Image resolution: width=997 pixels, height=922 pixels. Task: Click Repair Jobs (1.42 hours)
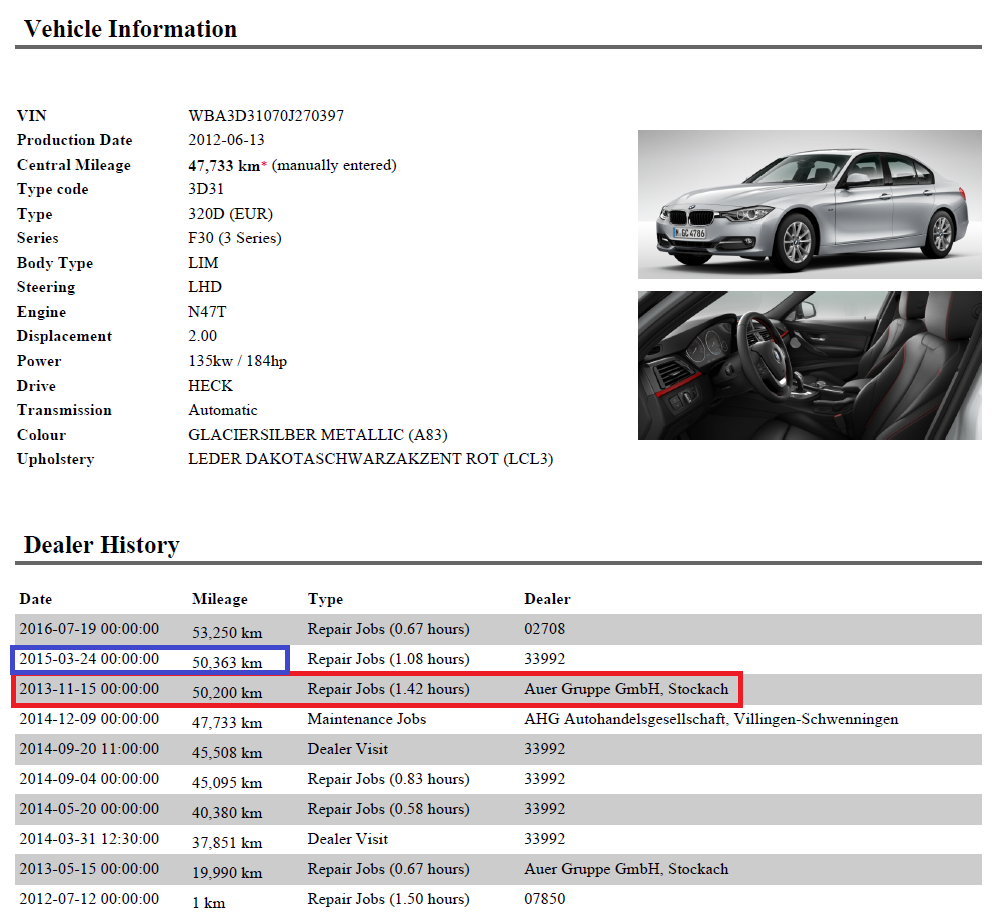(388, 689)
